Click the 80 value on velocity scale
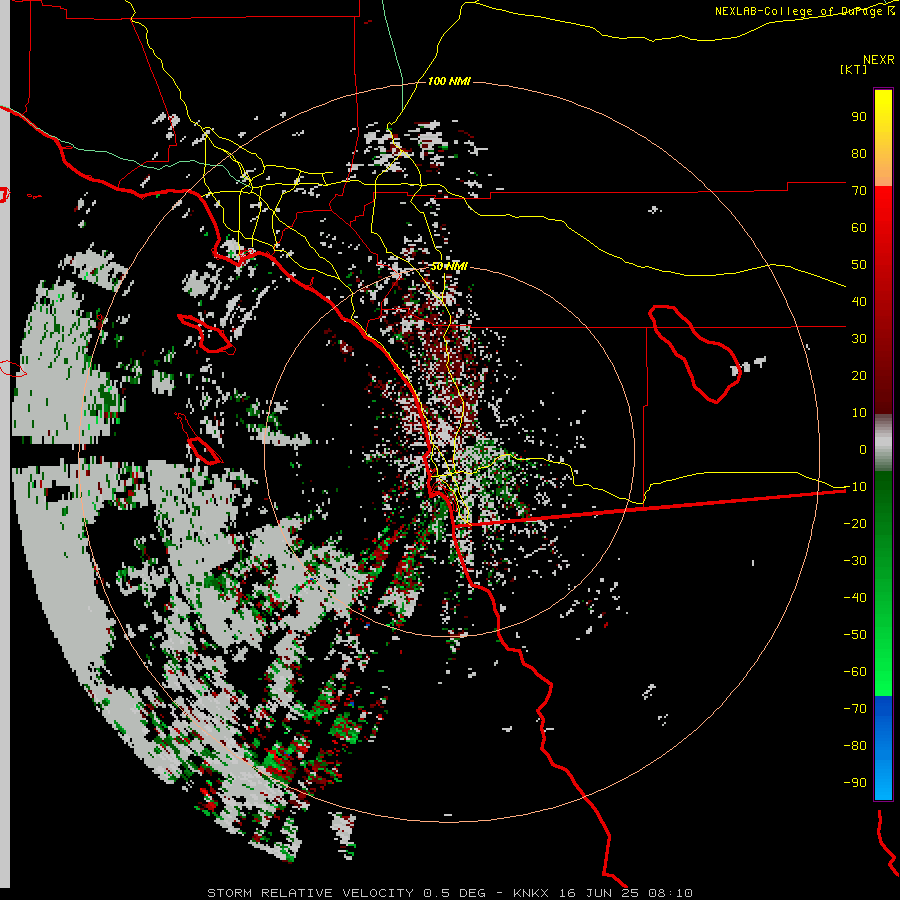This screenshot has width=900, height=900. click(x=859, y=153)
